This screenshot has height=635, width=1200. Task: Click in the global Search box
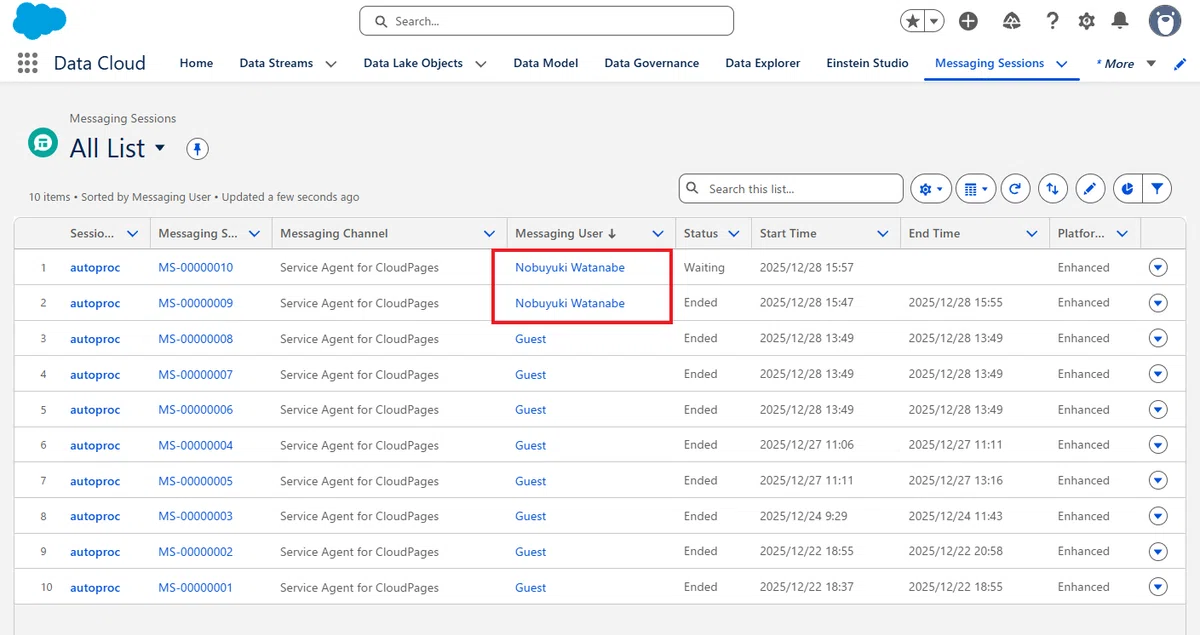point(546,21)
